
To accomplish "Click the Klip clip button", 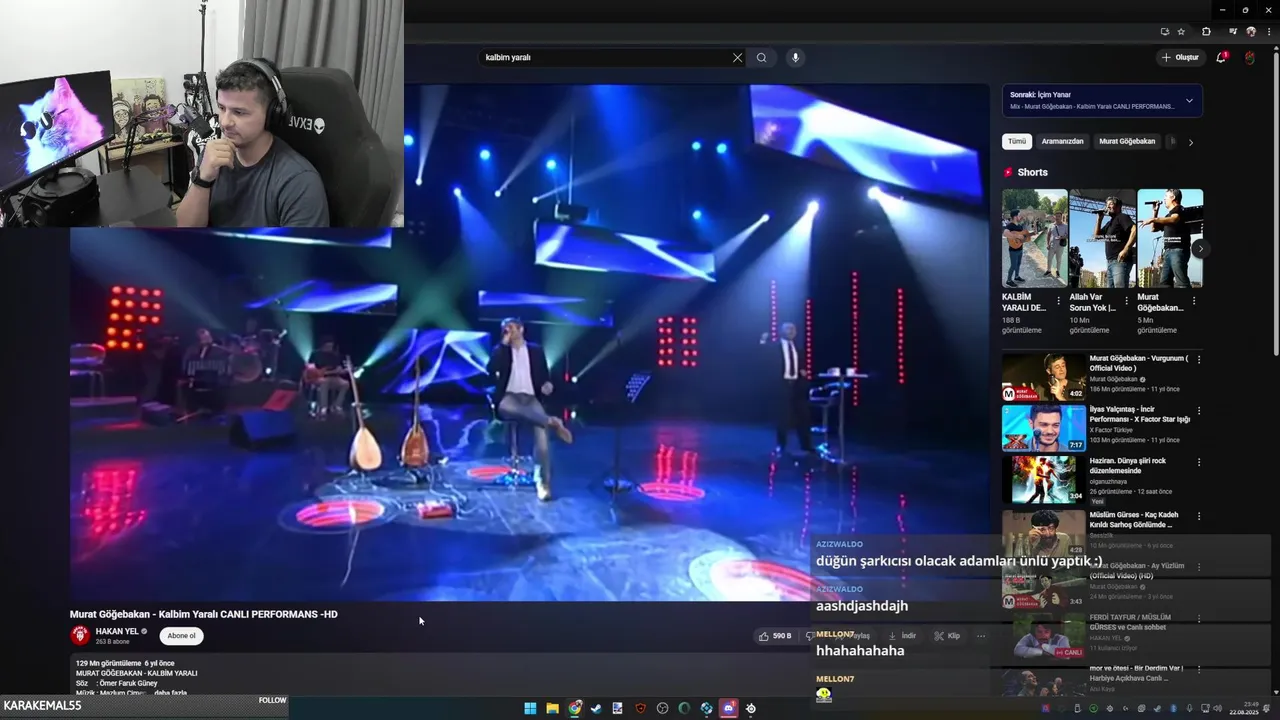I will 947,636.
